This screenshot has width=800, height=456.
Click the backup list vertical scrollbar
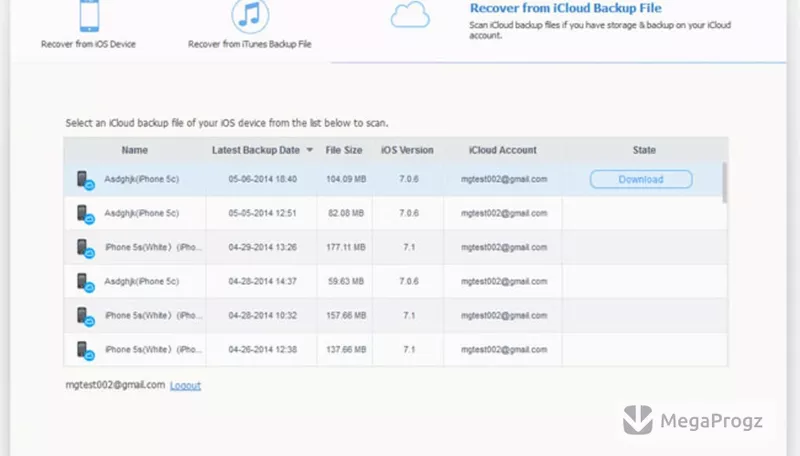point(725,183)
